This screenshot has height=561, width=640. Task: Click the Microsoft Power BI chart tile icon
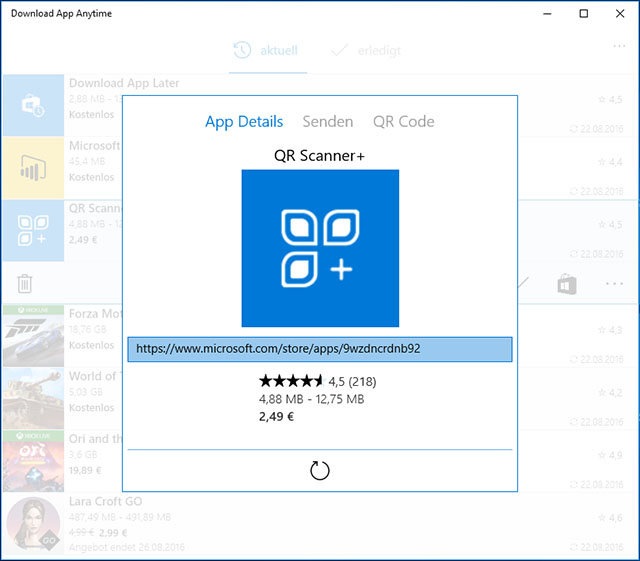[x=33, y=168]
